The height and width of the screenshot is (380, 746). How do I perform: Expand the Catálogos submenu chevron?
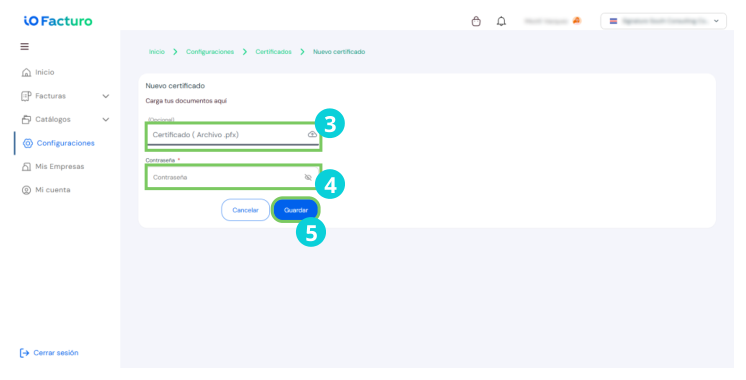(106, 119)
